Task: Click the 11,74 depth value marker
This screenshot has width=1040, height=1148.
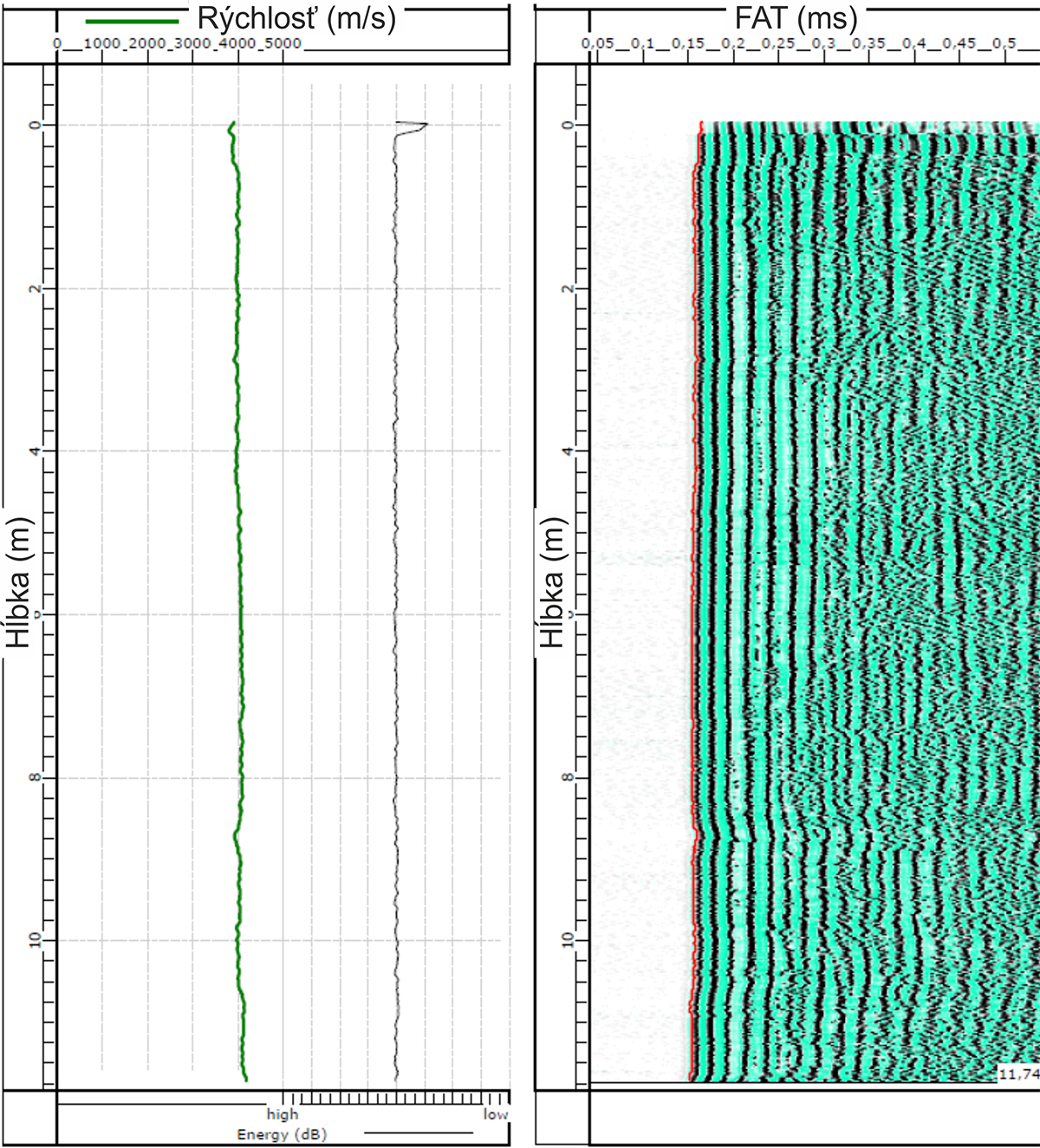Action: [x=1018, y=1074]
